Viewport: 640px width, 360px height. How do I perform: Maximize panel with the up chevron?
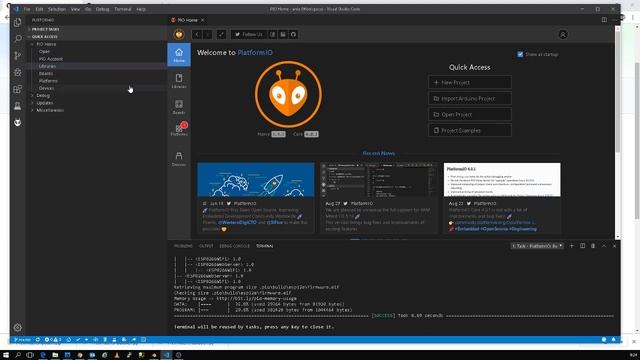604,246
